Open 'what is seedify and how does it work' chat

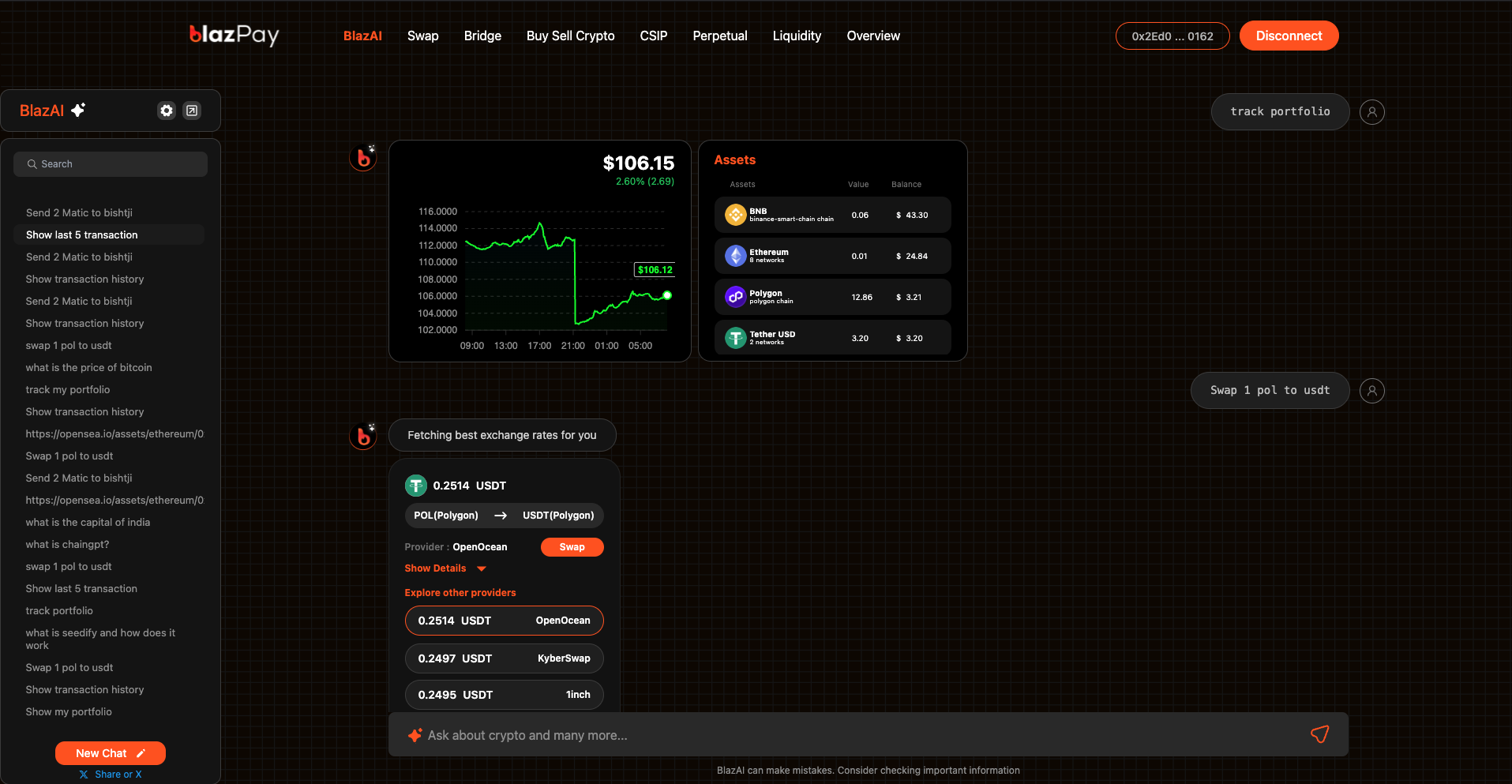coord(100,639)
